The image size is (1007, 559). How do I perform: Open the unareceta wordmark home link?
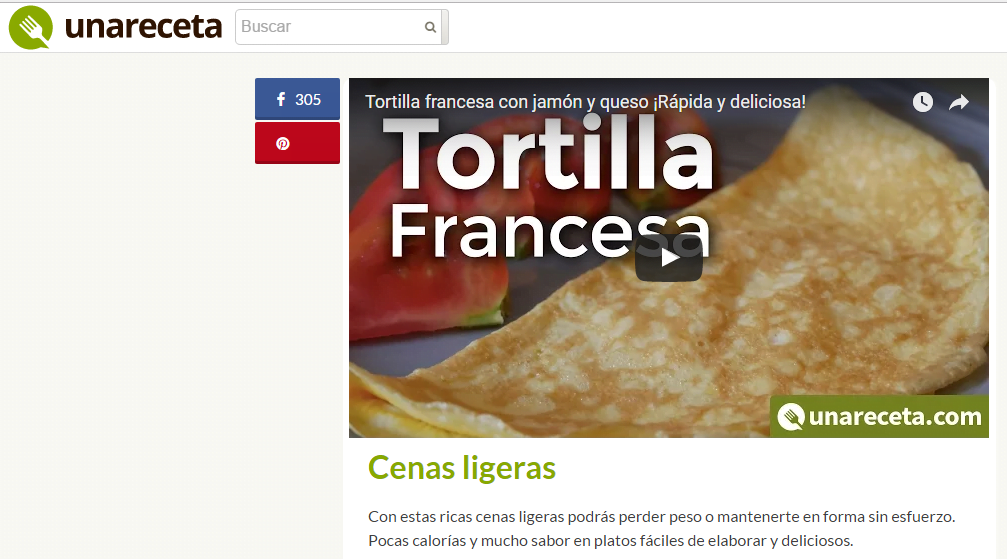(143, 27)
